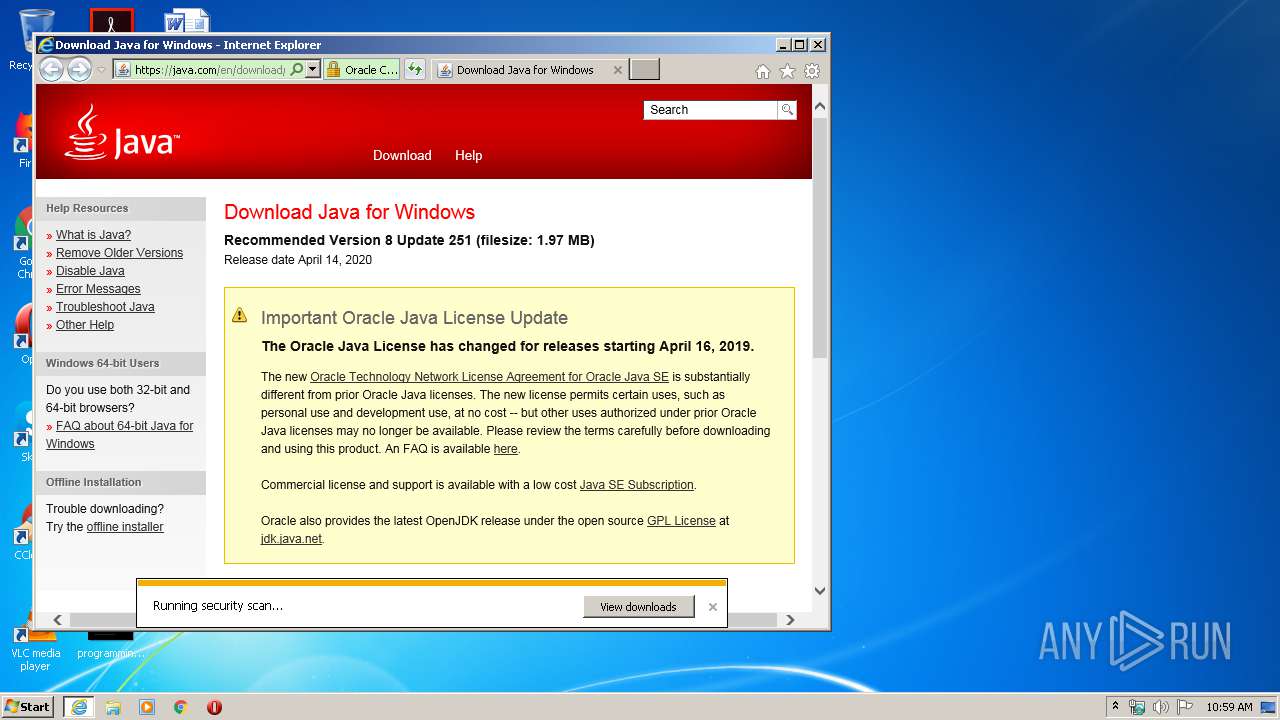Open a new blank tab
Image resolution: width=1280 pixels, height=720 pixels.
(x=645, y=70)
